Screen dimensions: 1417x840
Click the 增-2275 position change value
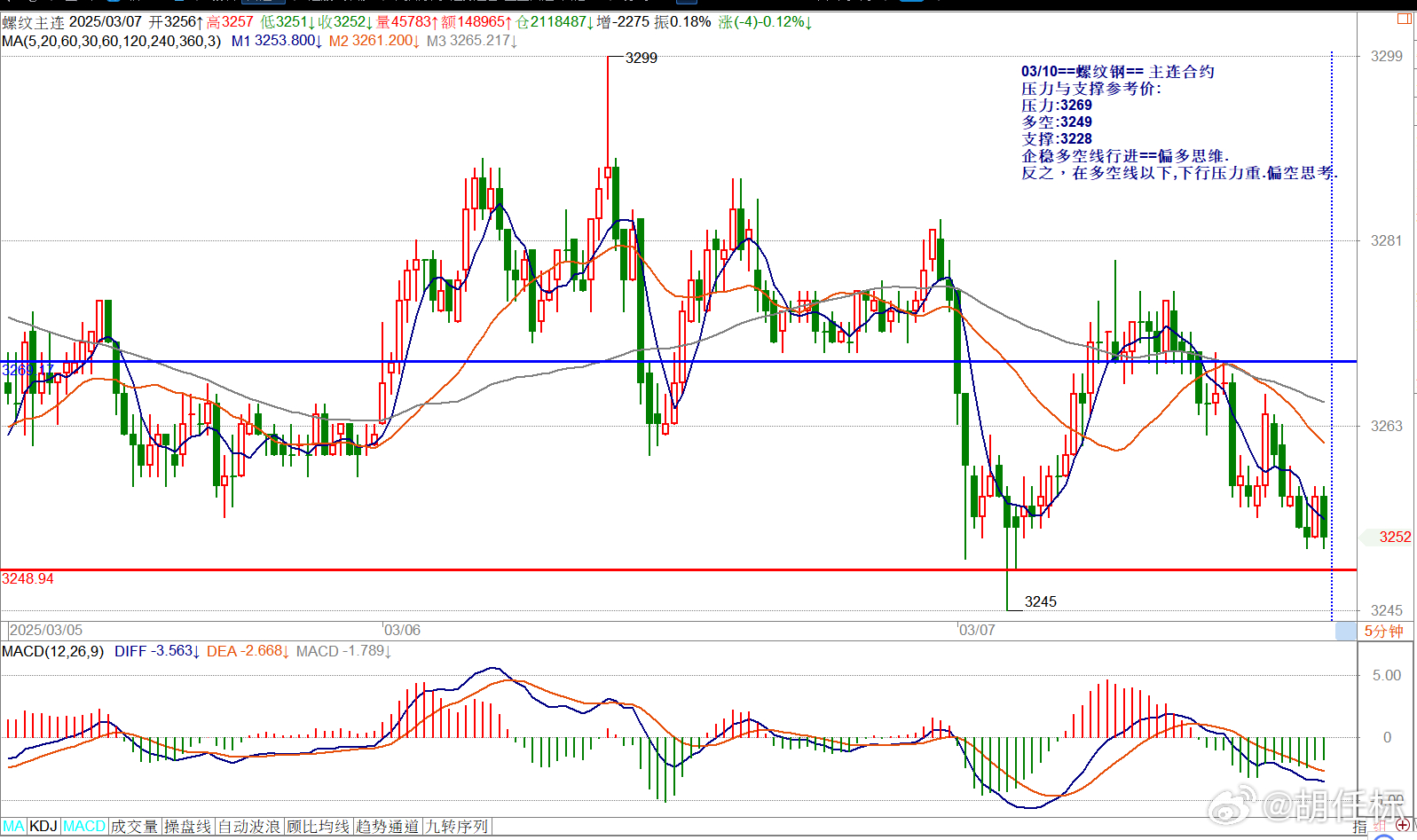[623, 22]
